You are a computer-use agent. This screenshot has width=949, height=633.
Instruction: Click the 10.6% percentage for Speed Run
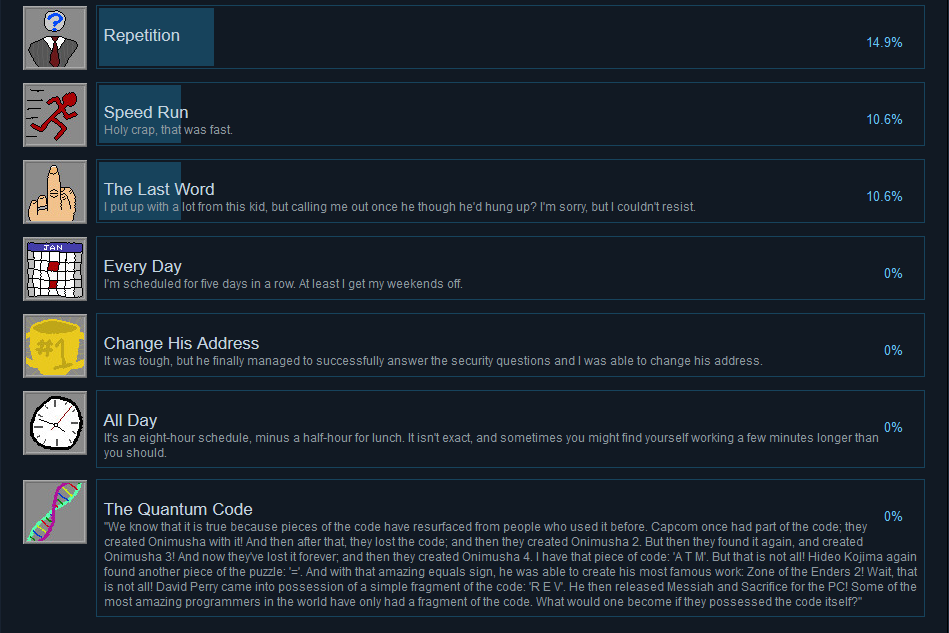[x=884, y=119]
